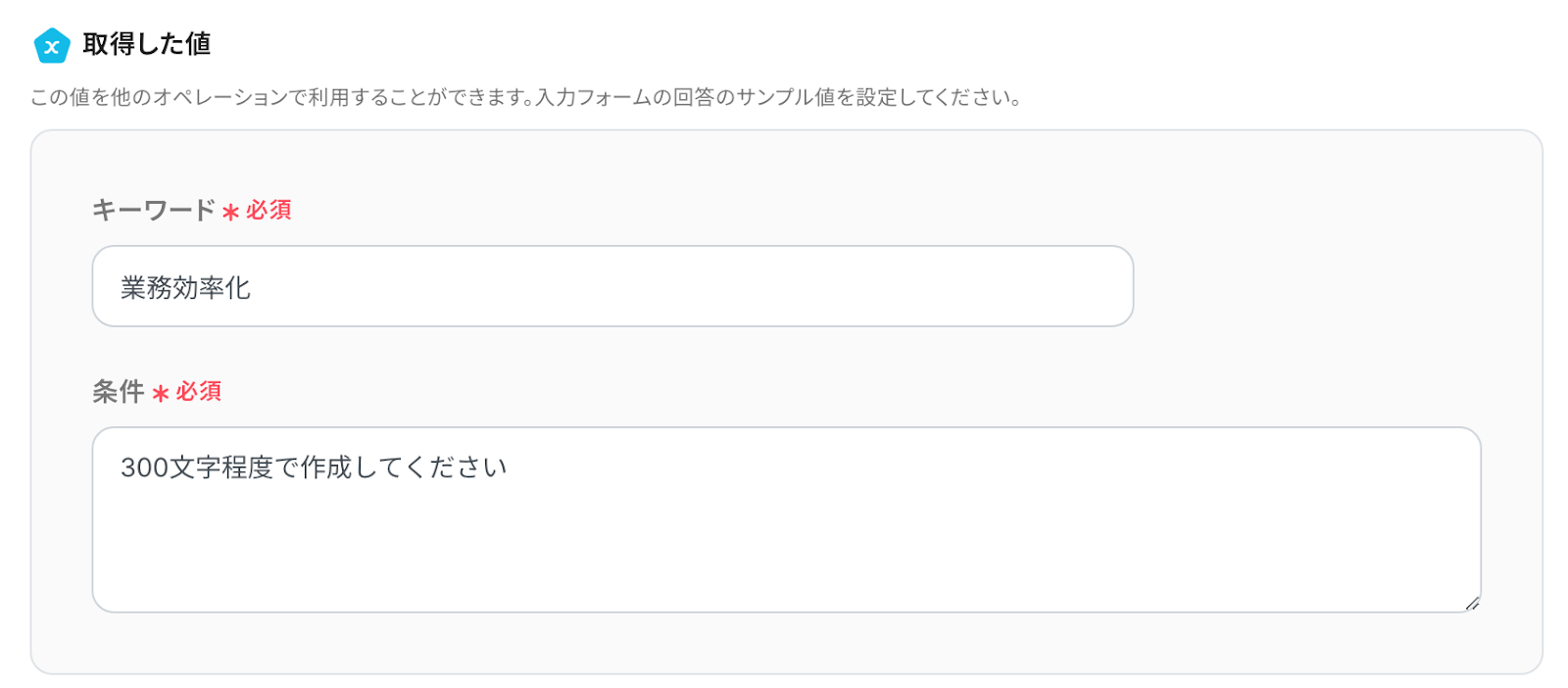The height and width of the screenshot is (688, 1568).
Task: Click the gray panel area below 条件 textarea
Action: [784, 643]
